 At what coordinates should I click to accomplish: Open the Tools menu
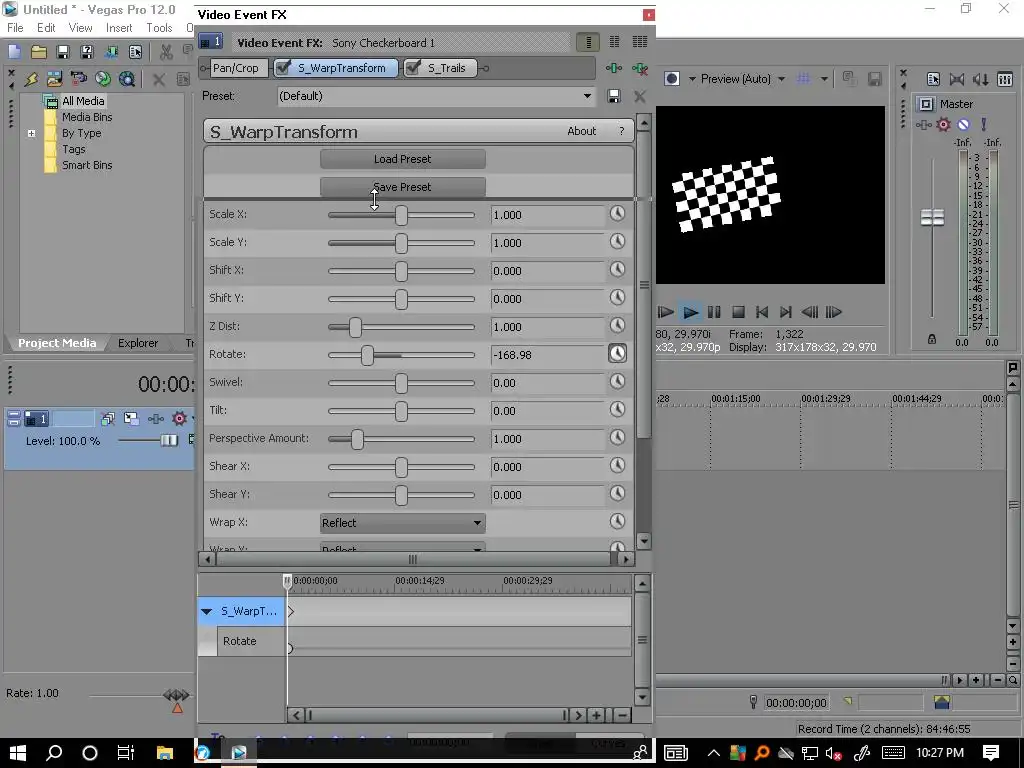tap(159, 28)
